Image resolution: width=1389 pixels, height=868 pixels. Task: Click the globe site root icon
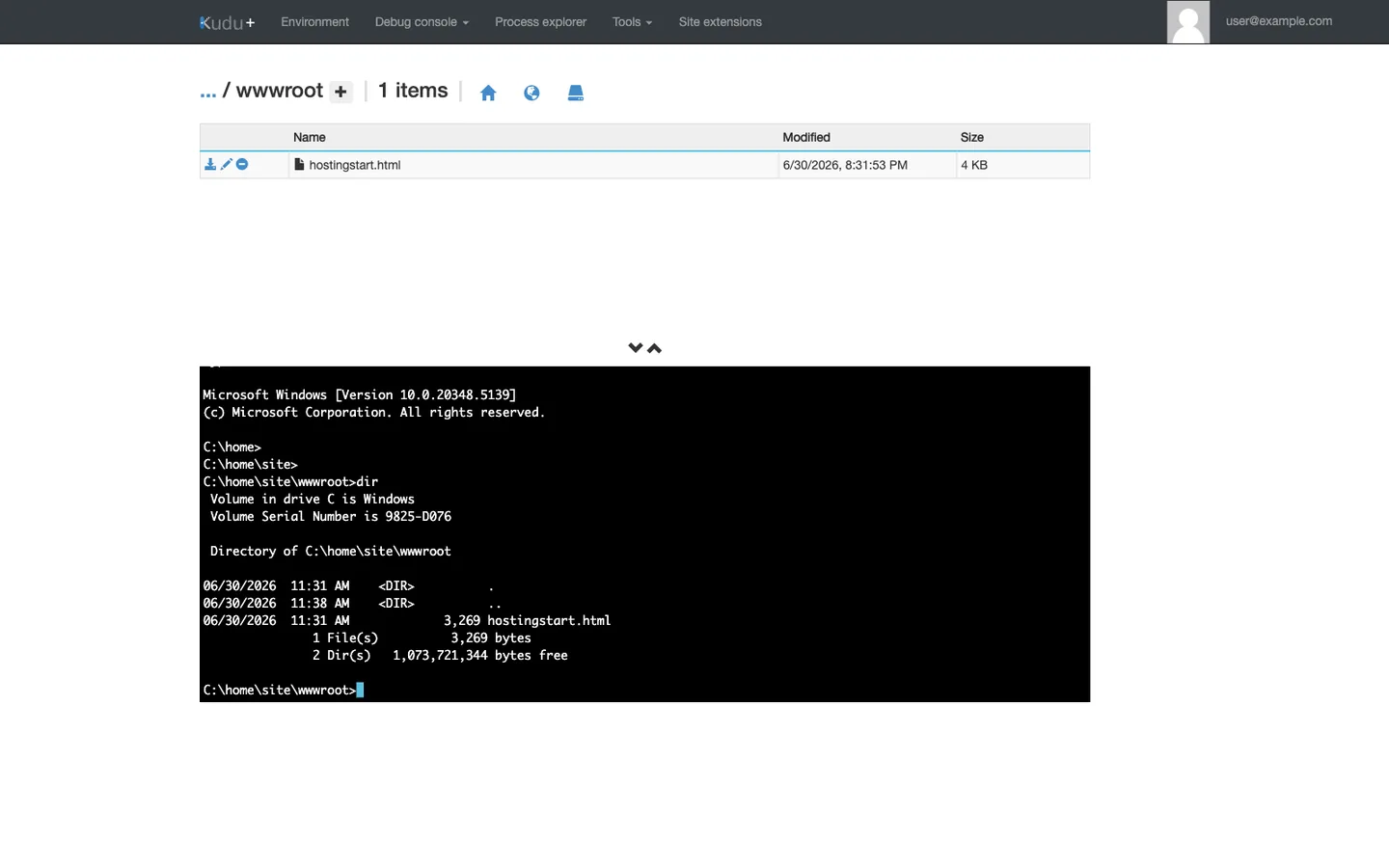point(531,93)
